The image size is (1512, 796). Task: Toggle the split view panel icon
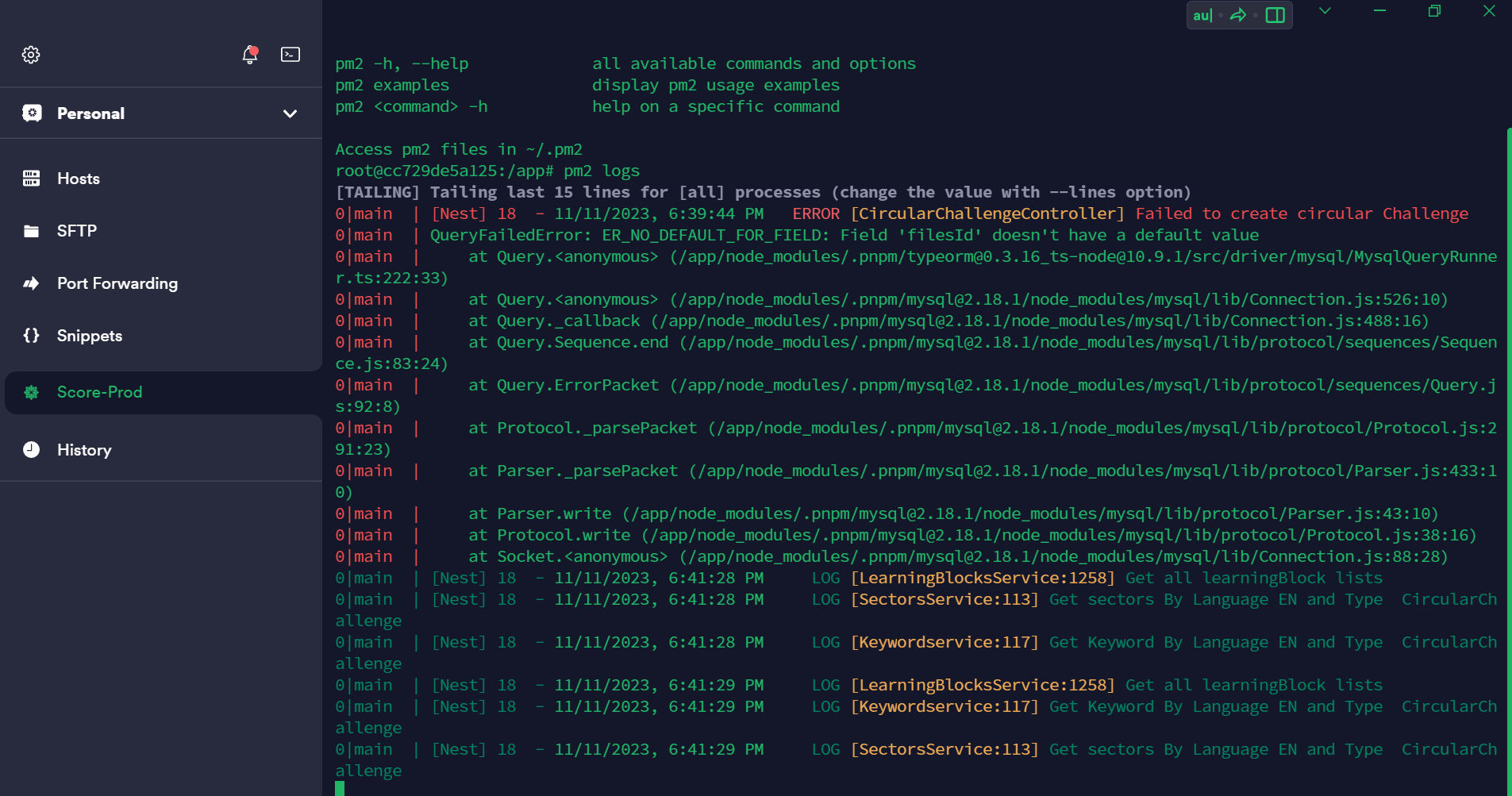(1275, 15)
